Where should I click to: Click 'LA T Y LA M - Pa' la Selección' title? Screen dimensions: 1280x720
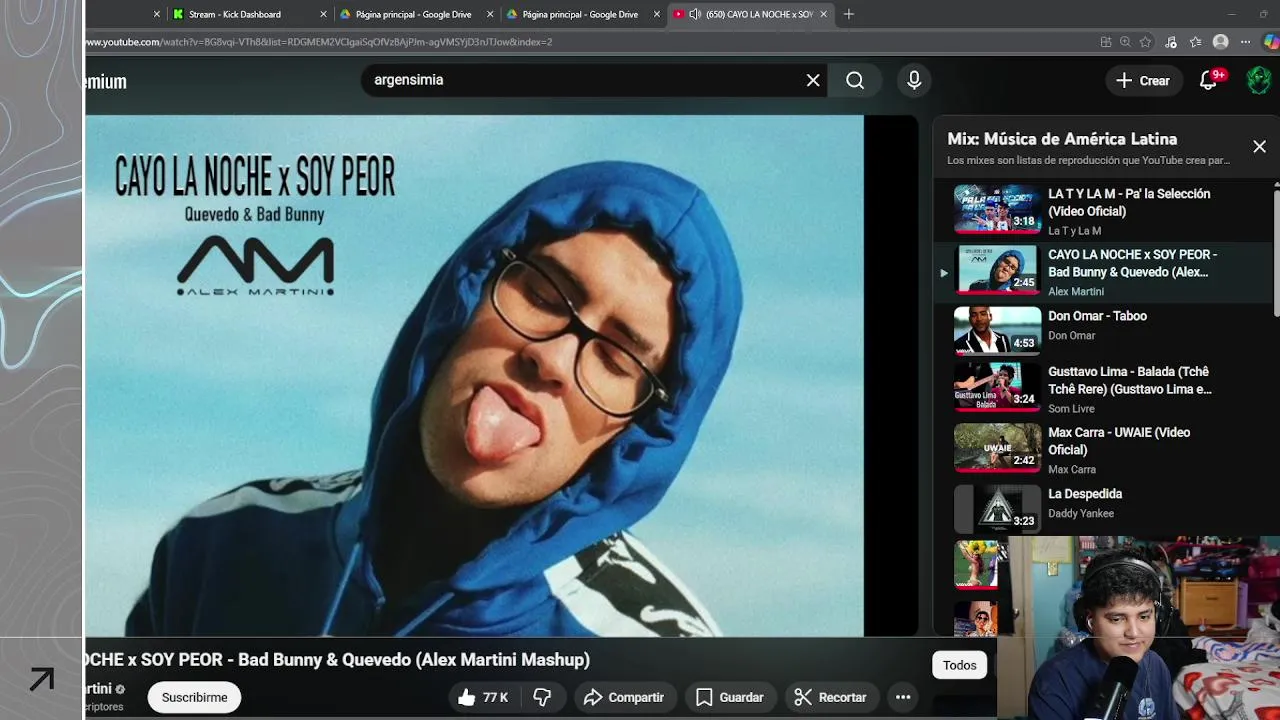tap(1129, 203)
